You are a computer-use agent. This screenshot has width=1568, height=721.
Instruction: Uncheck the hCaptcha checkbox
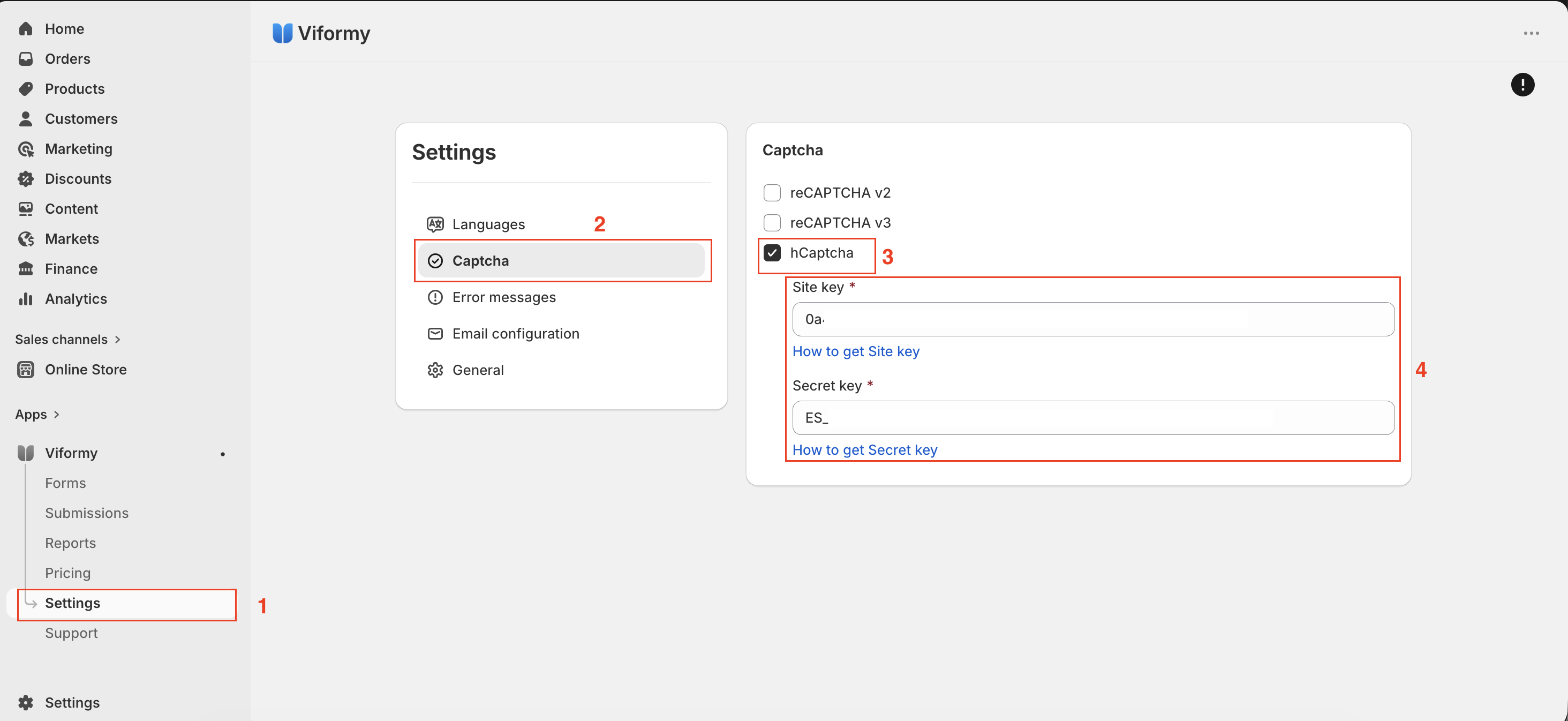click(x=772, y=253)
